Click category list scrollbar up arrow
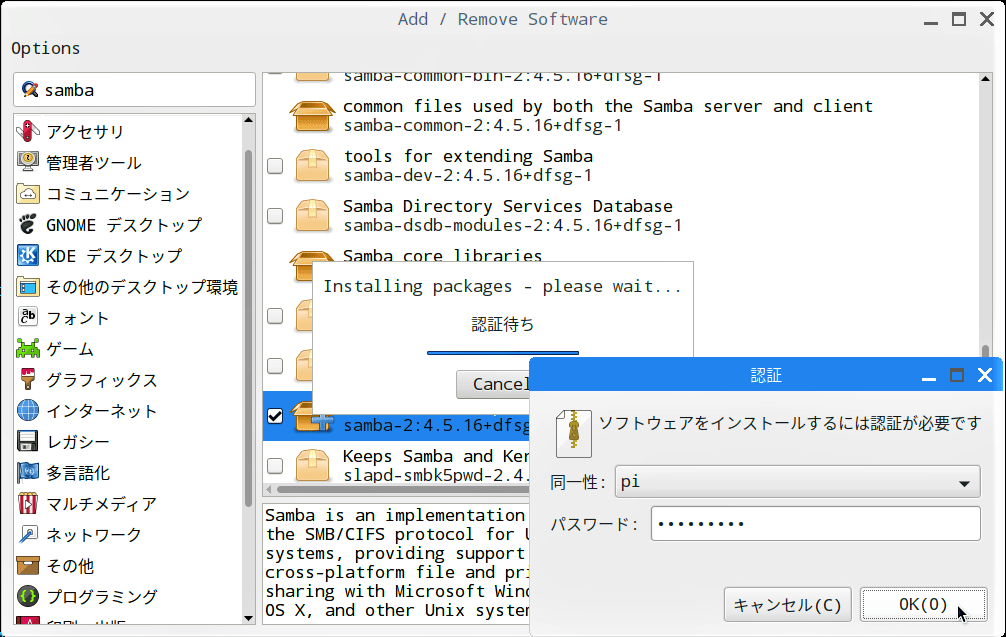 [x=248, y=120]
